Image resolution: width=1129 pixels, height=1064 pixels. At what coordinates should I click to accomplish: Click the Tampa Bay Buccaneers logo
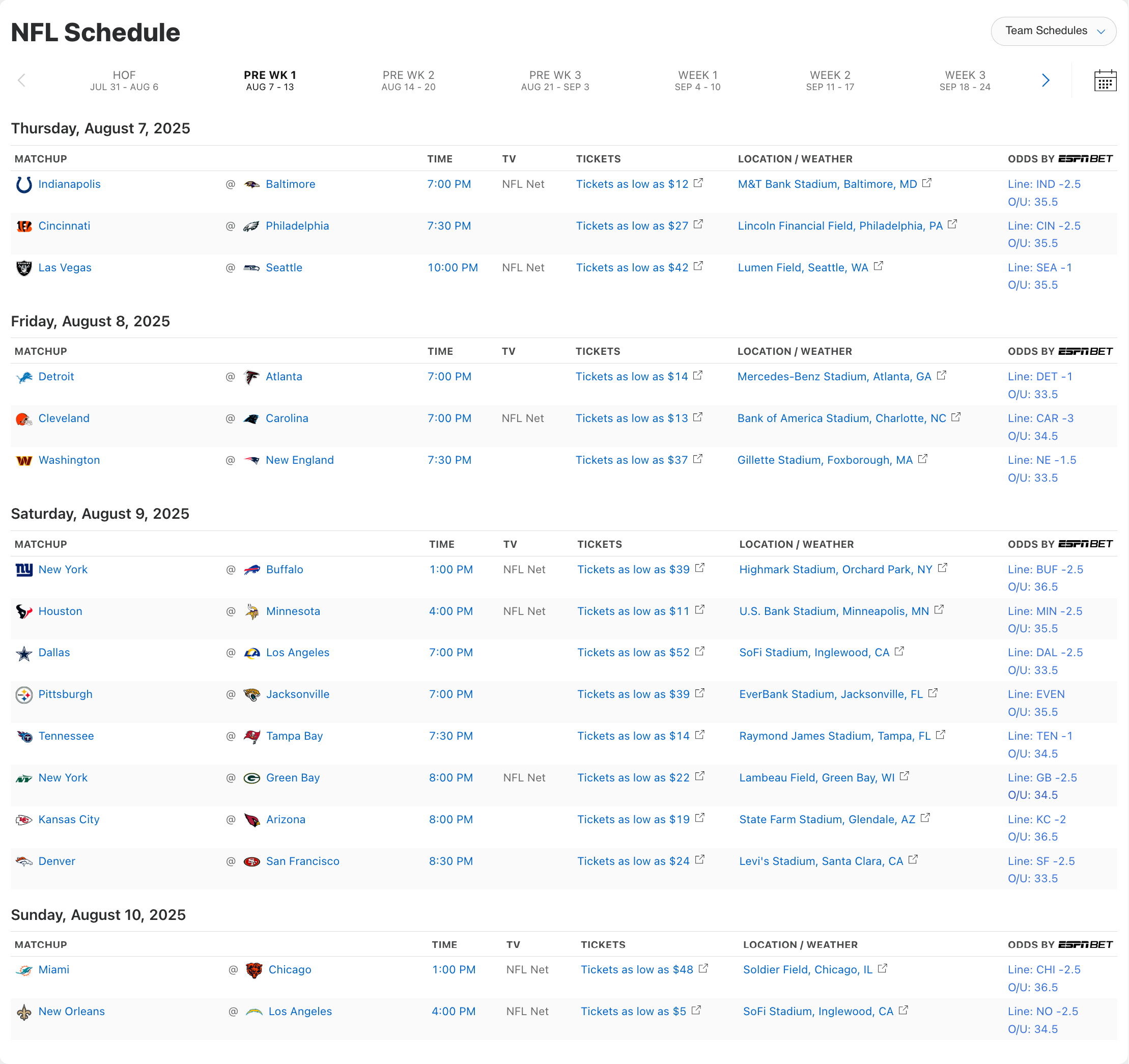[252, 737]
